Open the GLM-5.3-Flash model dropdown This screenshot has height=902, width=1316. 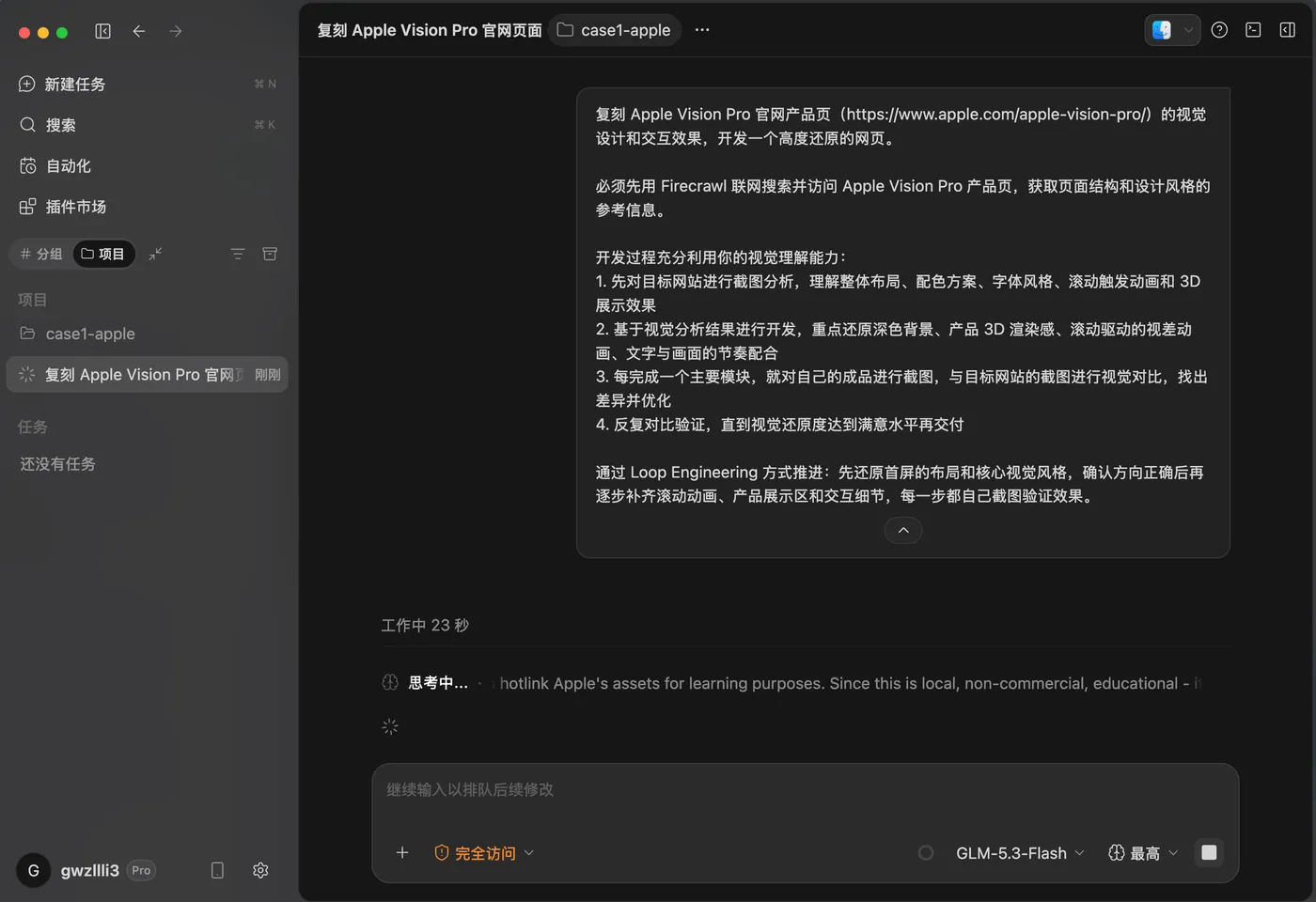(1020, 853)
